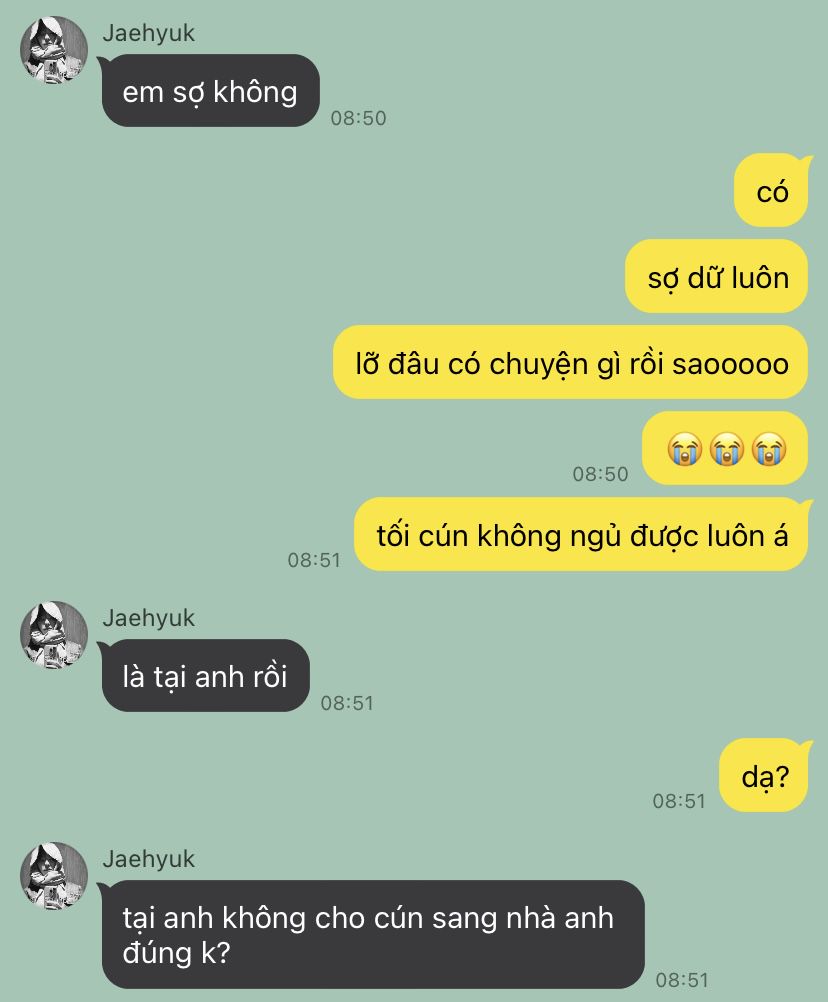Tap the 08:51 timestamp beside the "dạ?" bubble
The image size is (828, 1002).
tap(679, 801)
